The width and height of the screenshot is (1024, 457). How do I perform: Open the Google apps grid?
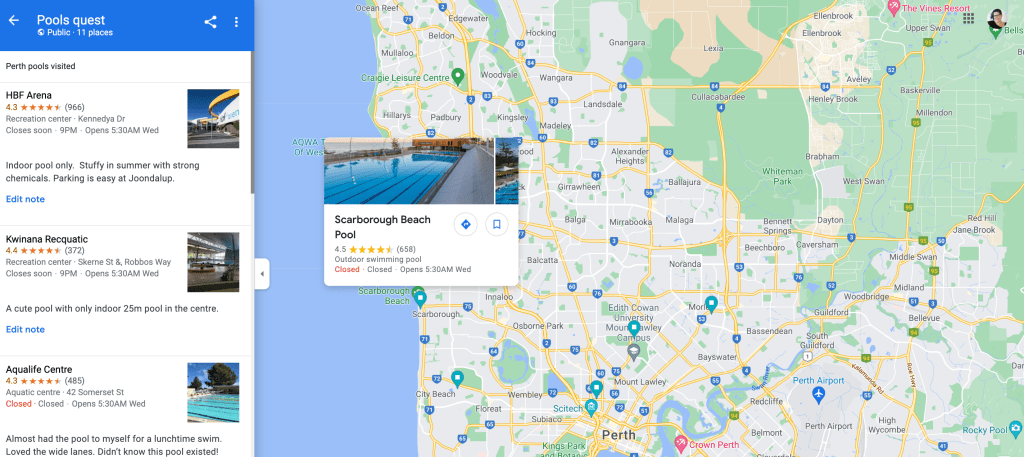click(968, 18)
